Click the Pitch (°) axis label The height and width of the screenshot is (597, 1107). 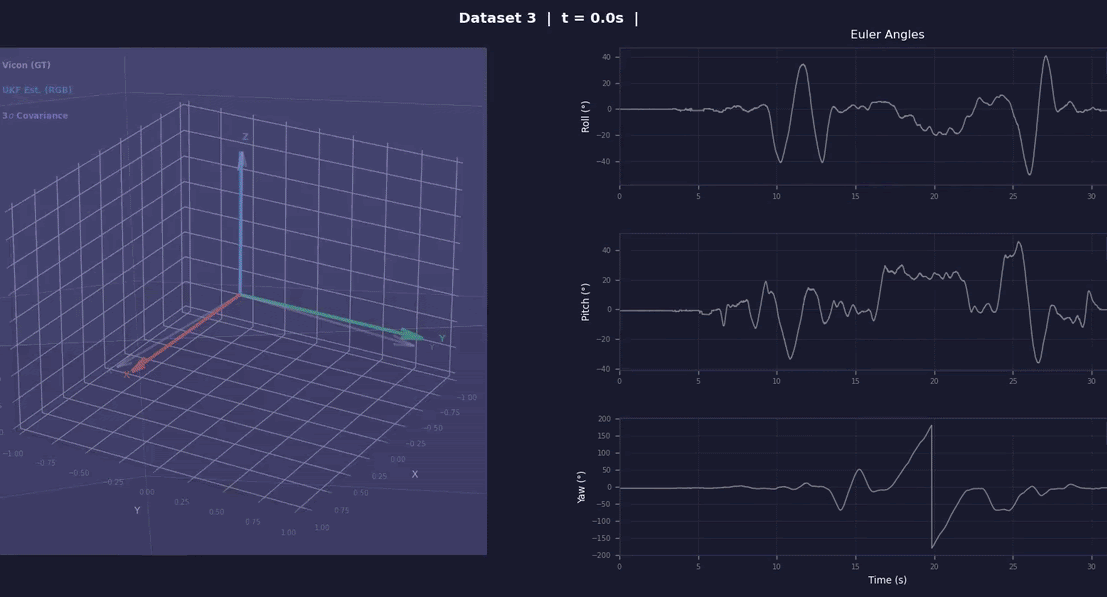click(586, 301)
